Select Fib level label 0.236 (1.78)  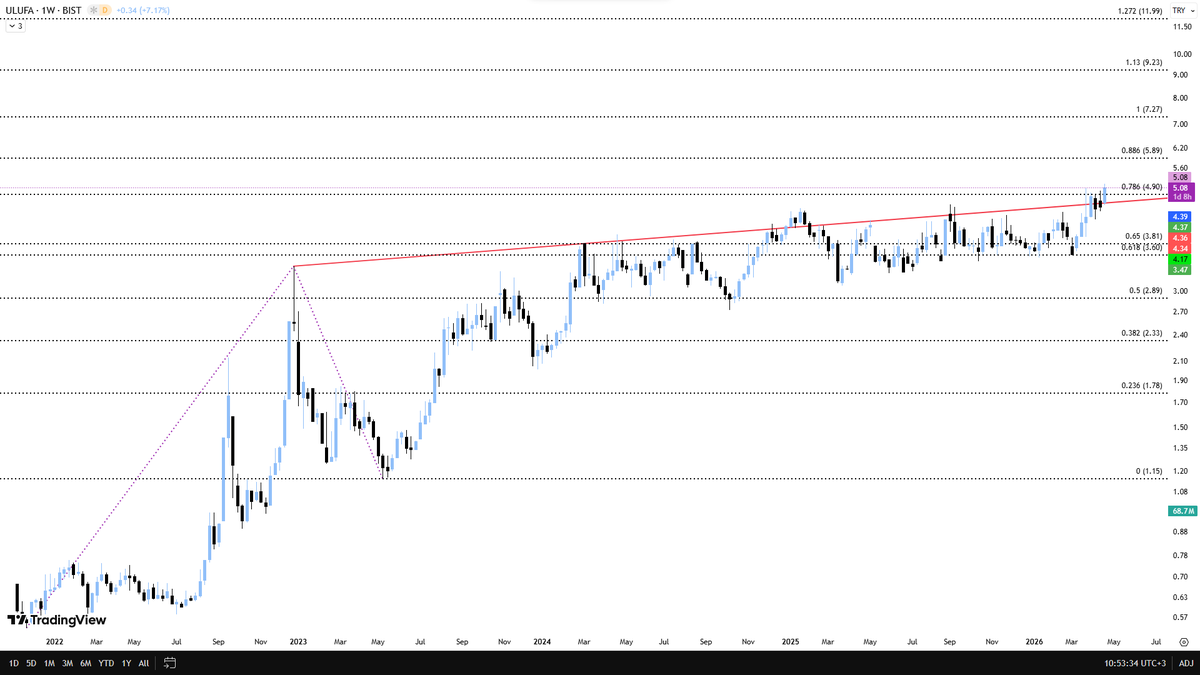1142,385
